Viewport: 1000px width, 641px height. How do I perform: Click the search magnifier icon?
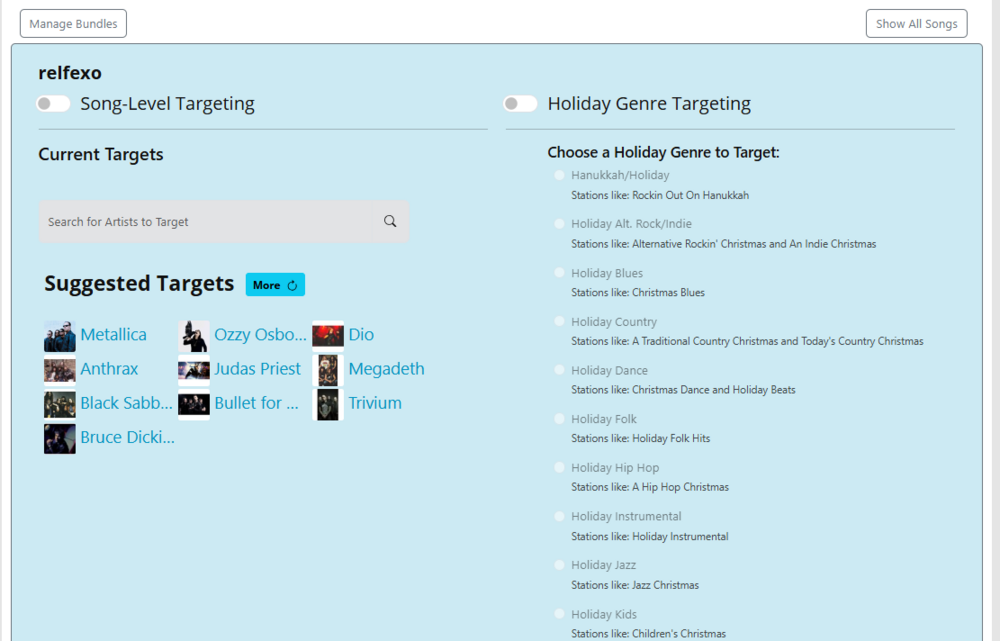pos(390,221)
